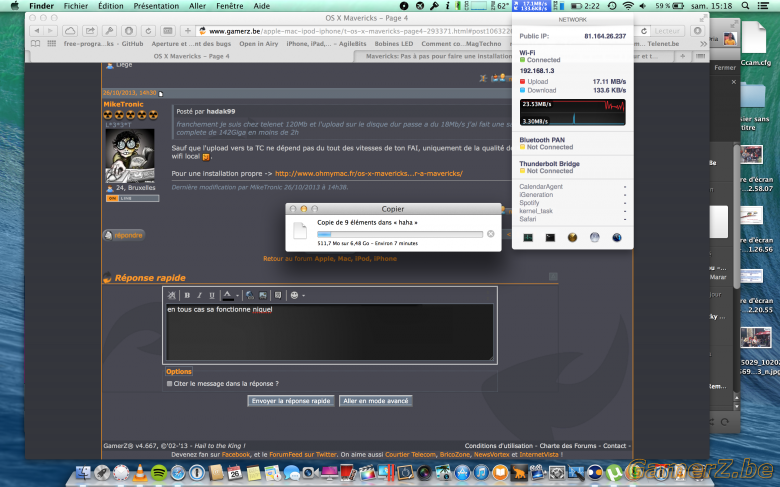
Task: Open the smiley picker dropdown
Action: [303, 295]
